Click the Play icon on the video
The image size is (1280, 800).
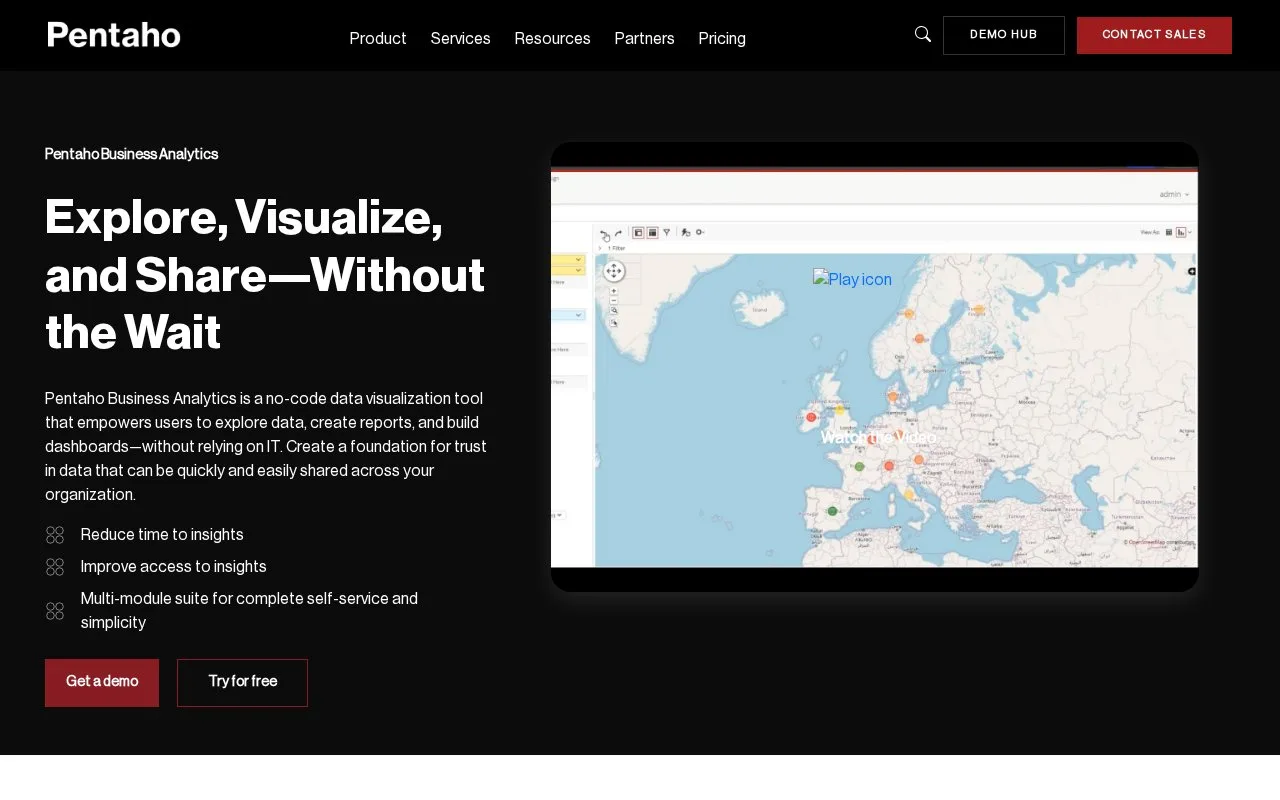852,279
